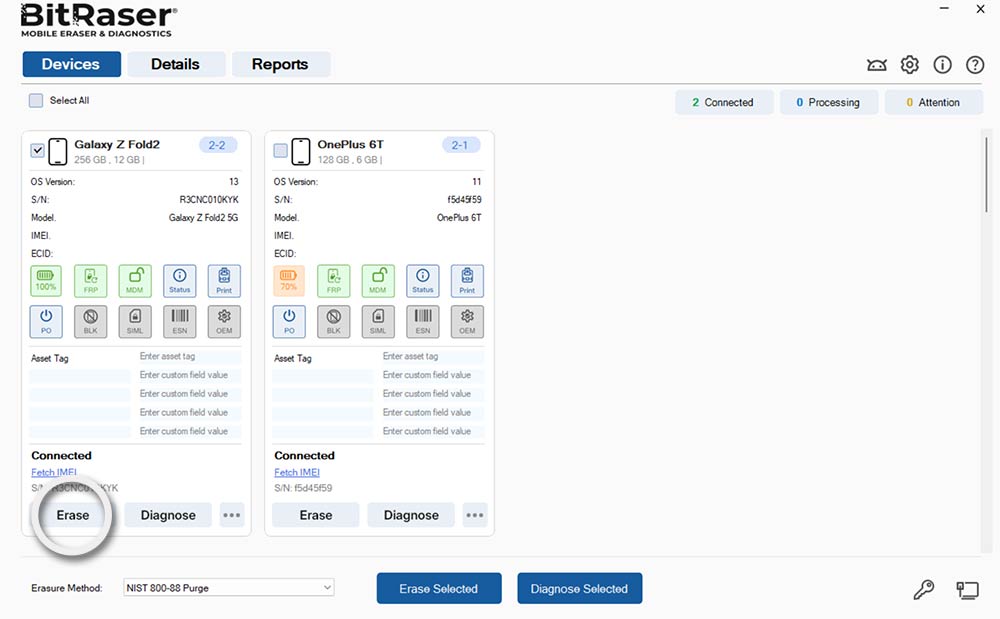Click OnePlus 6T battery 70% icon

click(289, 280)
